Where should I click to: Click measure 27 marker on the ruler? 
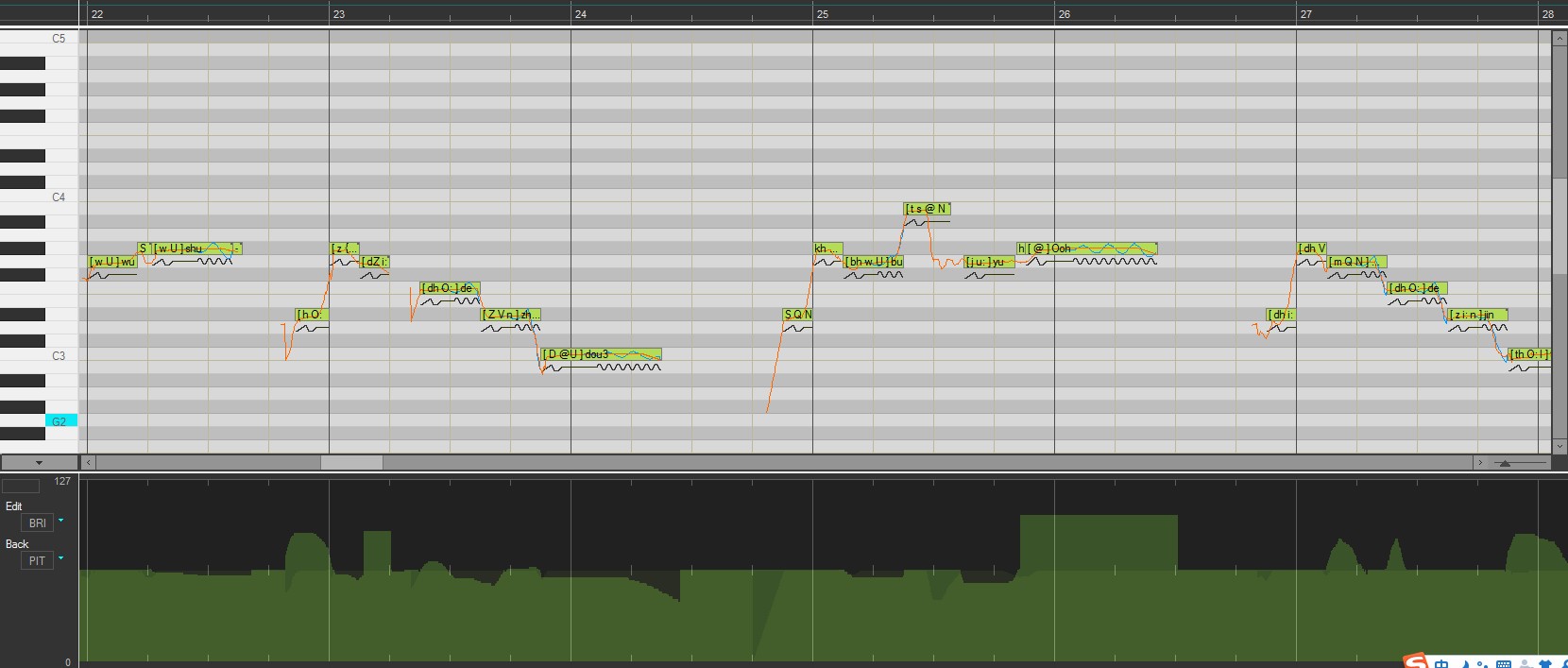1306,14
